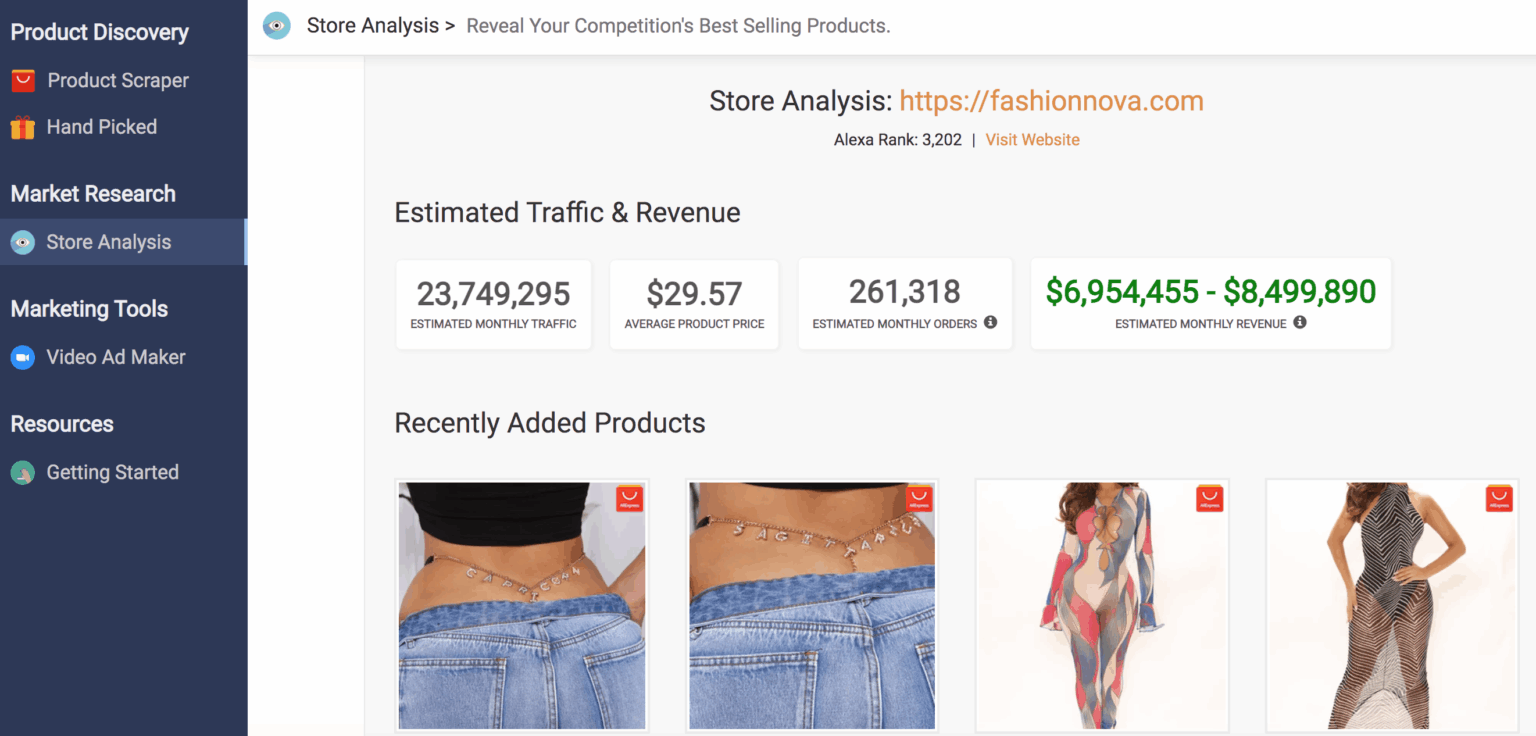Click the Visit Website link

(x=1032, y=139)
